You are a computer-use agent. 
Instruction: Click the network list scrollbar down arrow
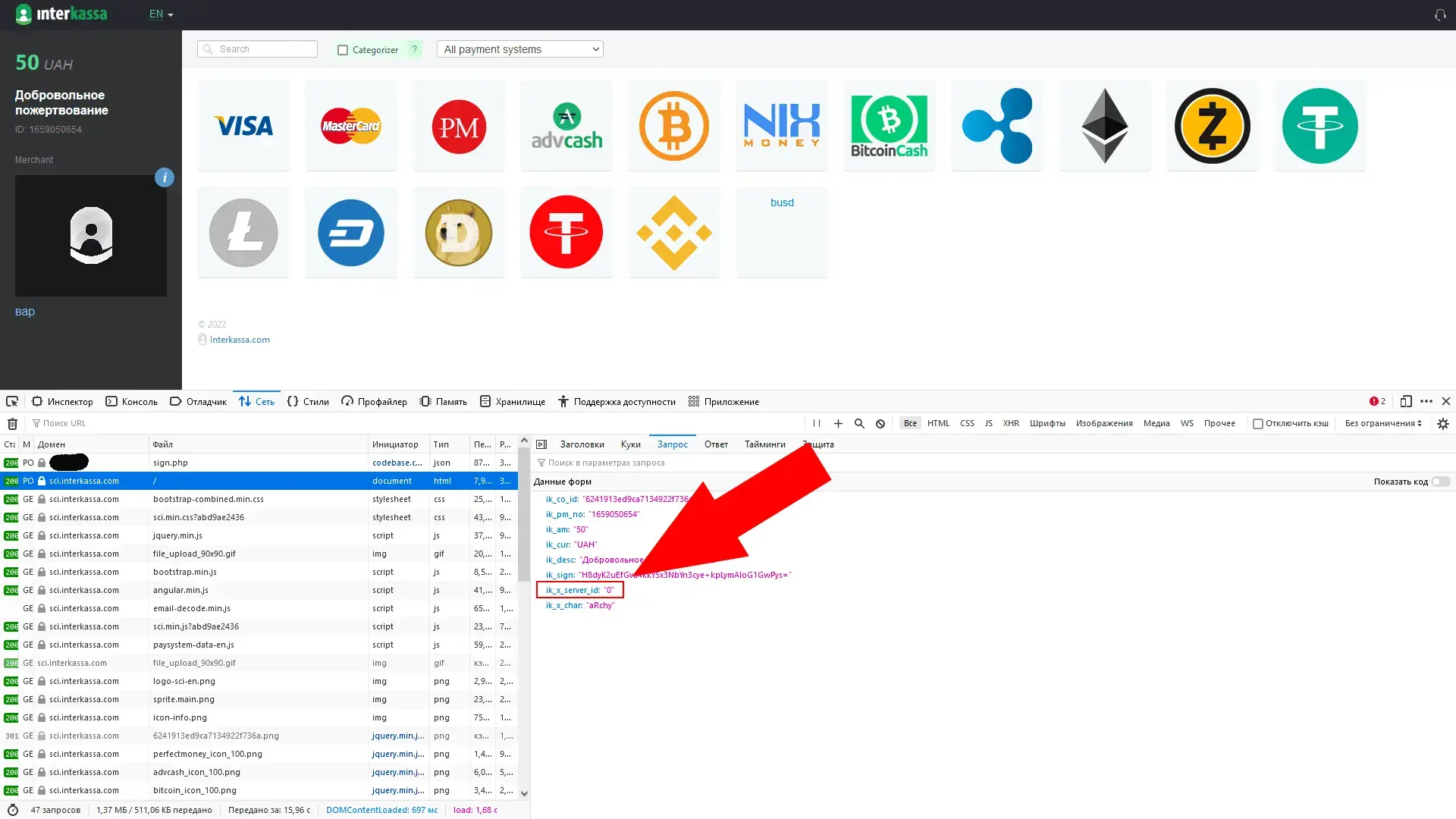(x=524, y=793)
